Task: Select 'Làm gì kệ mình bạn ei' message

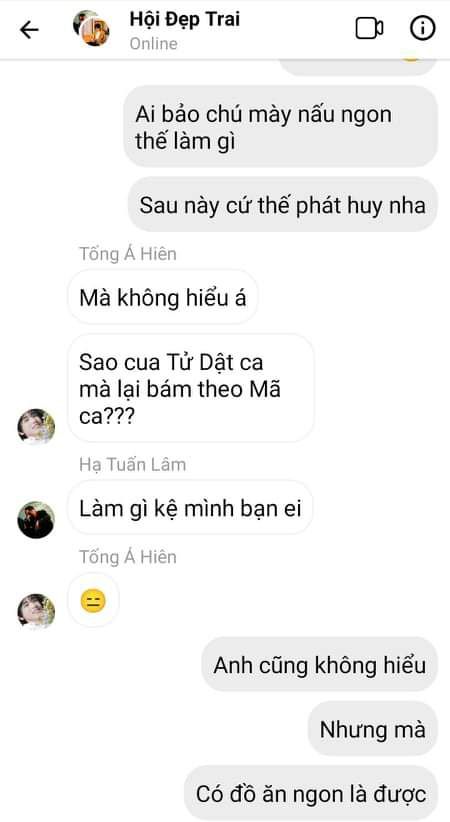Action: pyautogui.click(x=190, y=508)
